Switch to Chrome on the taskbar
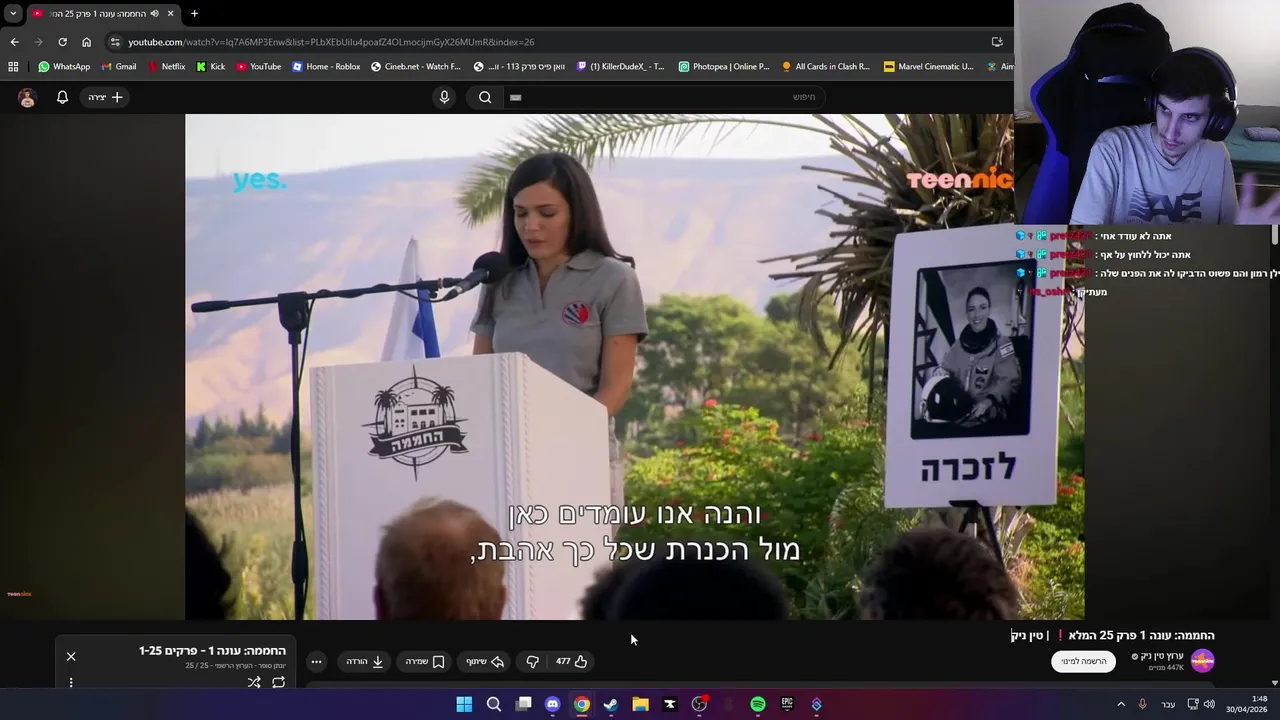Viewport: 1280px width, 720px height. pyautogui.click(x=582, y=704)
